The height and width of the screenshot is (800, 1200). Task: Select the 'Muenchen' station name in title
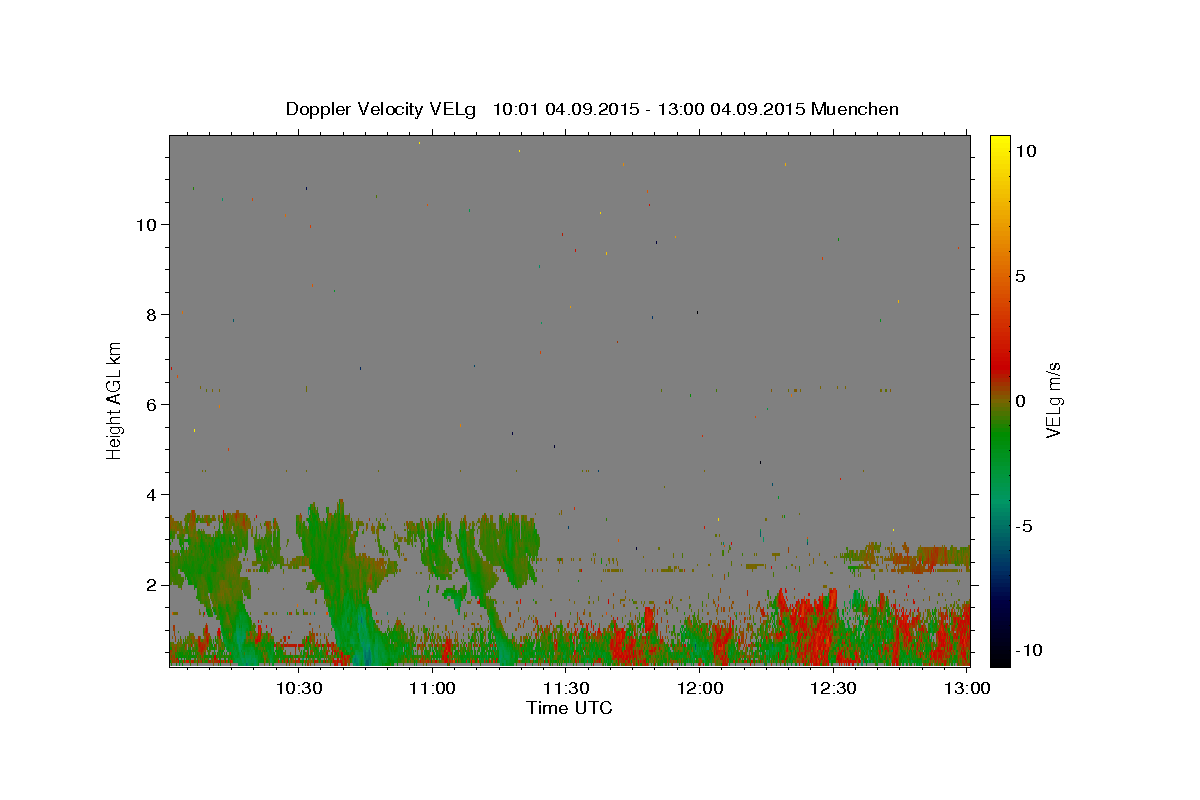pyautogui.click(x=855, y=109)
